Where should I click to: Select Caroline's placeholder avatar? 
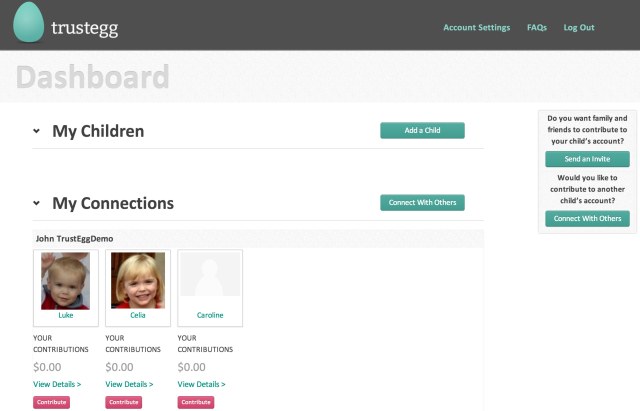(210, 280)
